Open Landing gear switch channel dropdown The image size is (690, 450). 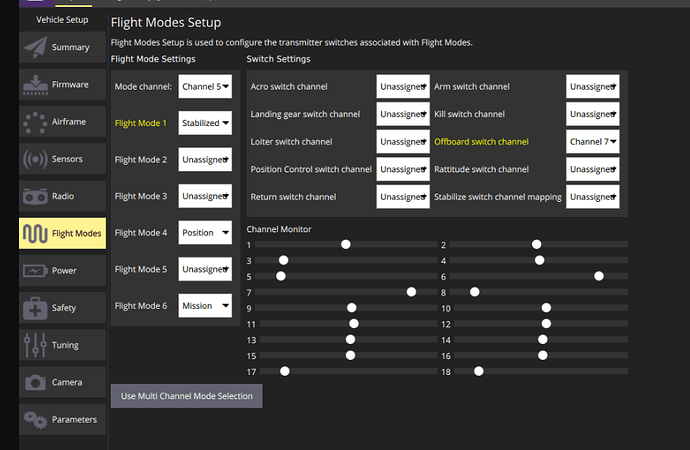coord(403,114)
